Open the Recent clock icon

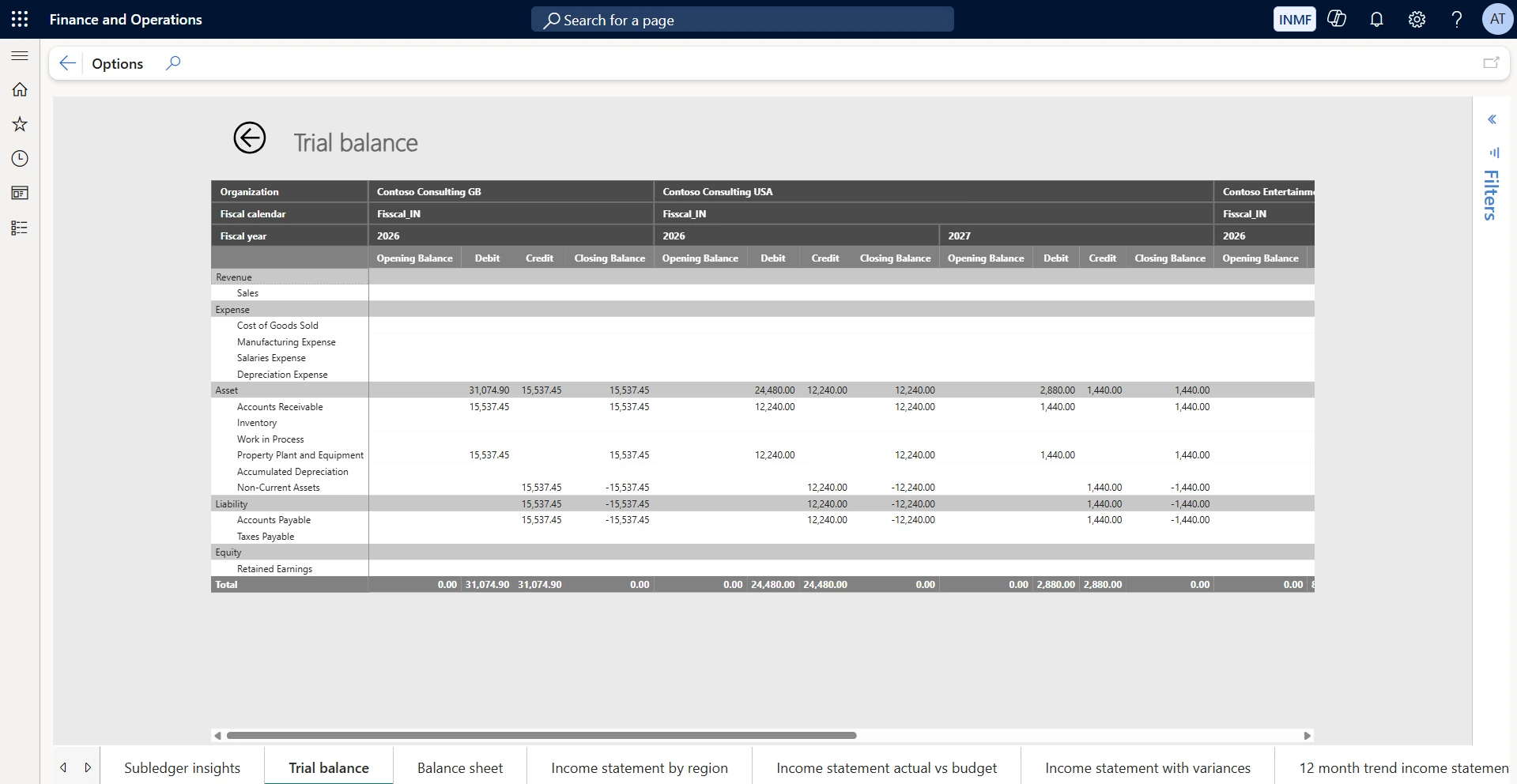pos(20,159)
